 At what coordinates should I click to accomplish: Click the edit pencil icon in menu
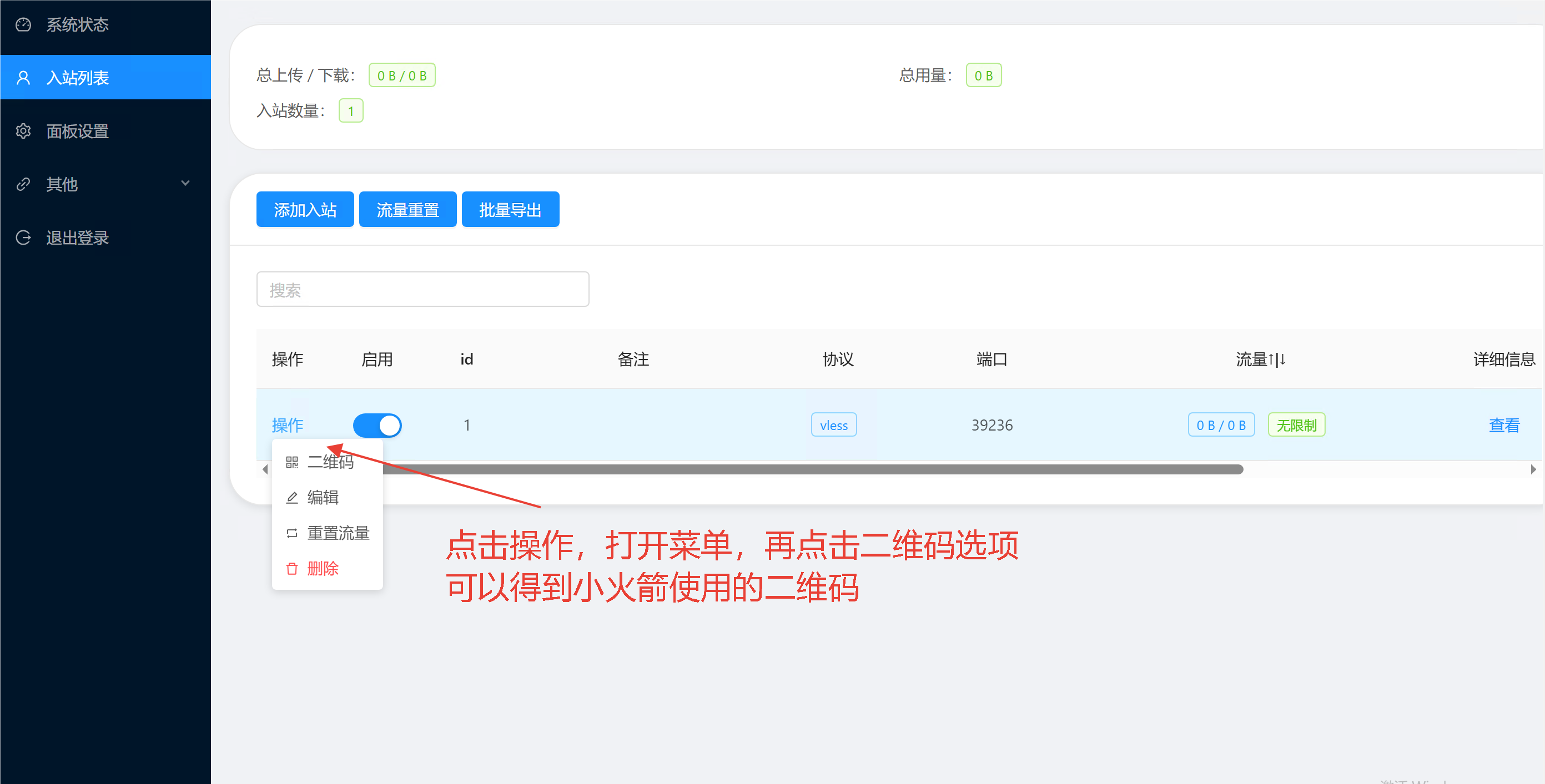coord(291,498)
